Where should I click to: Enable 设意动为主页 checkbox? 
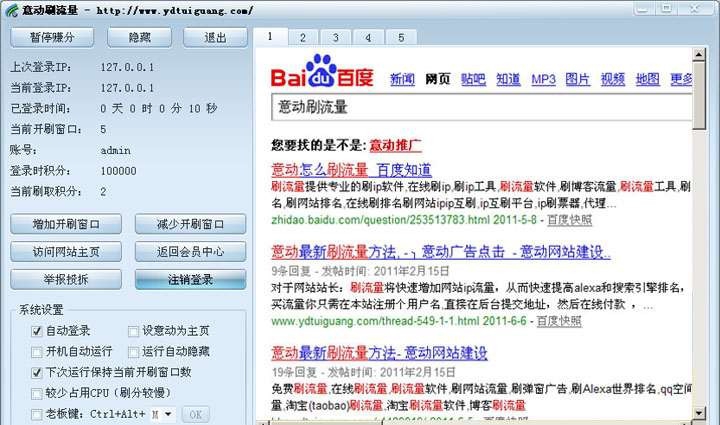[133, 331]
